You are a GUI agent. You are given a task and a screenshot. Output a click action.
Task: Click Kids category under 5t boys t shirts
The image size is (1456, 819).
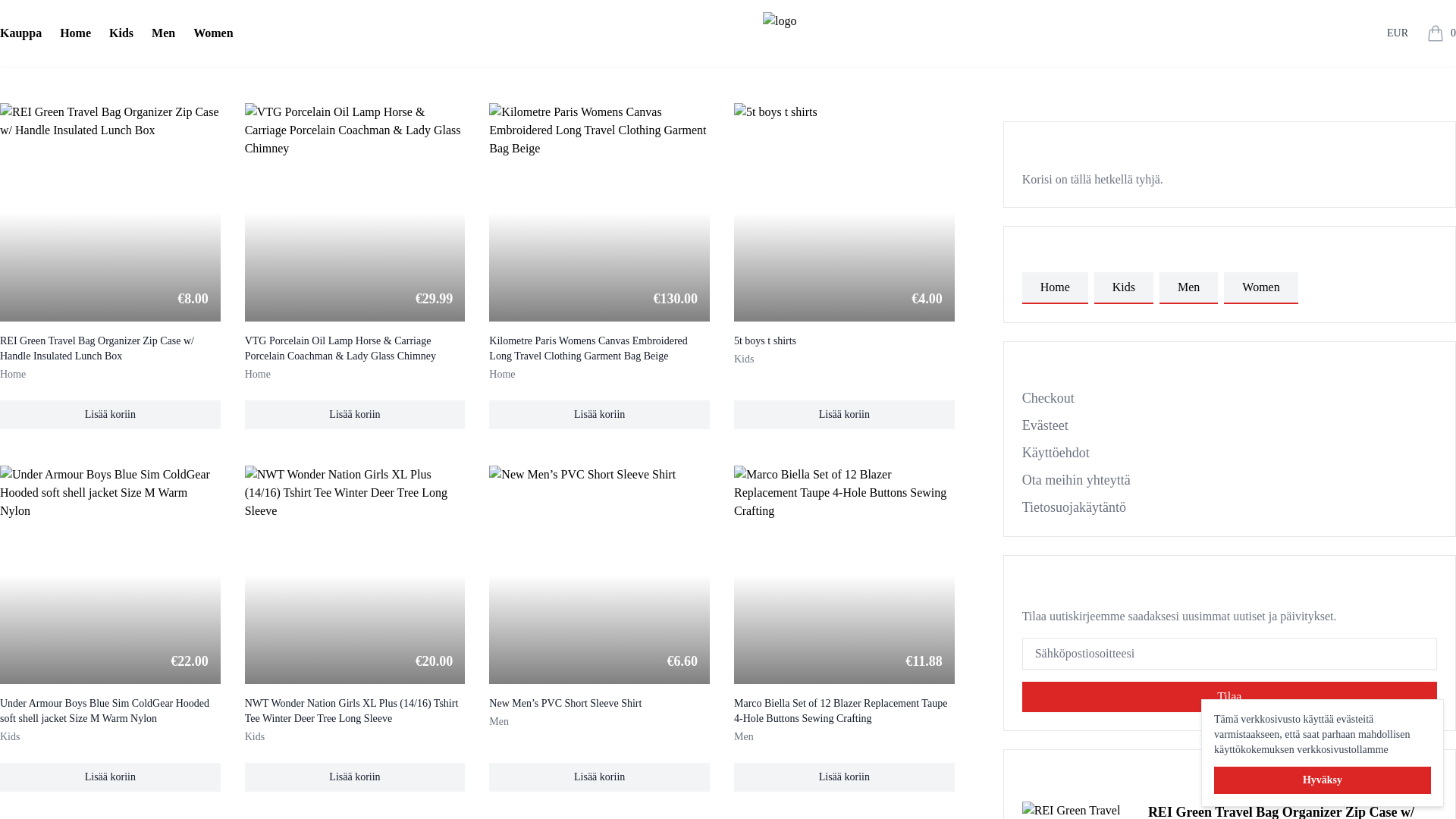coord(744,359)
